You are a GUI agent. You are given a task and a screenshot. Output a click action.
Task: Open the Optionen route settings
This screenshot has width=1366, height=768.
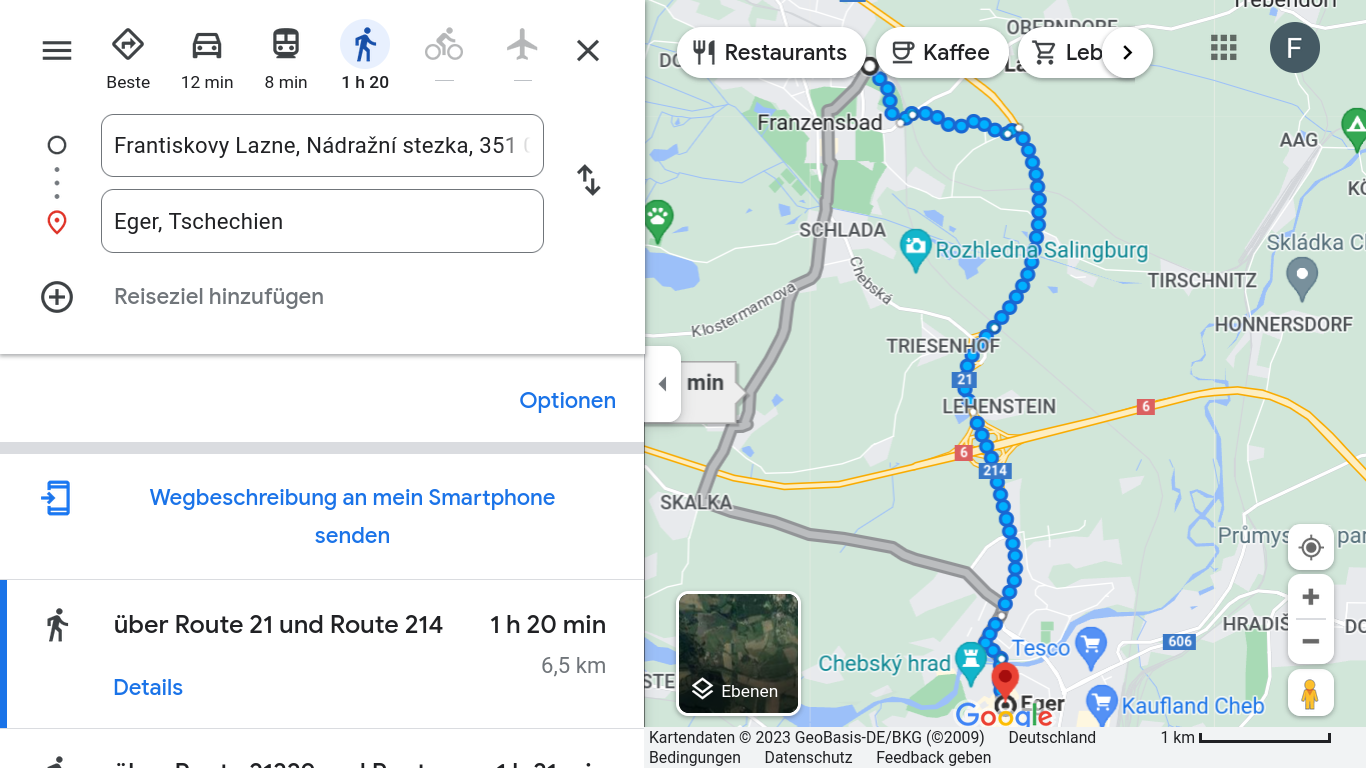pos(567,401)
